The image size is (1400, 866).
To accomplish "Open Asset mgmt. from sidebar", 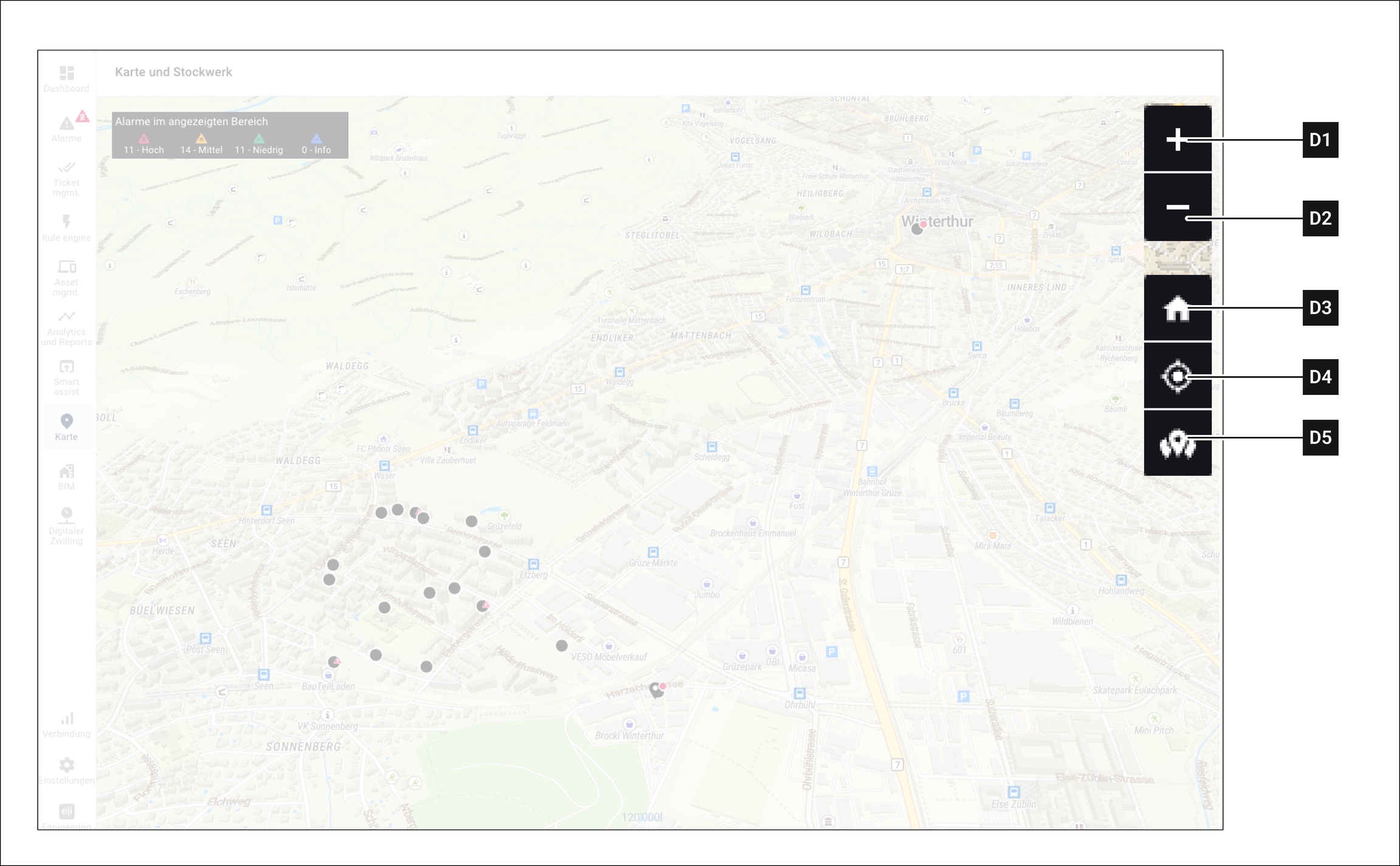I will click(x=66, y=278).
